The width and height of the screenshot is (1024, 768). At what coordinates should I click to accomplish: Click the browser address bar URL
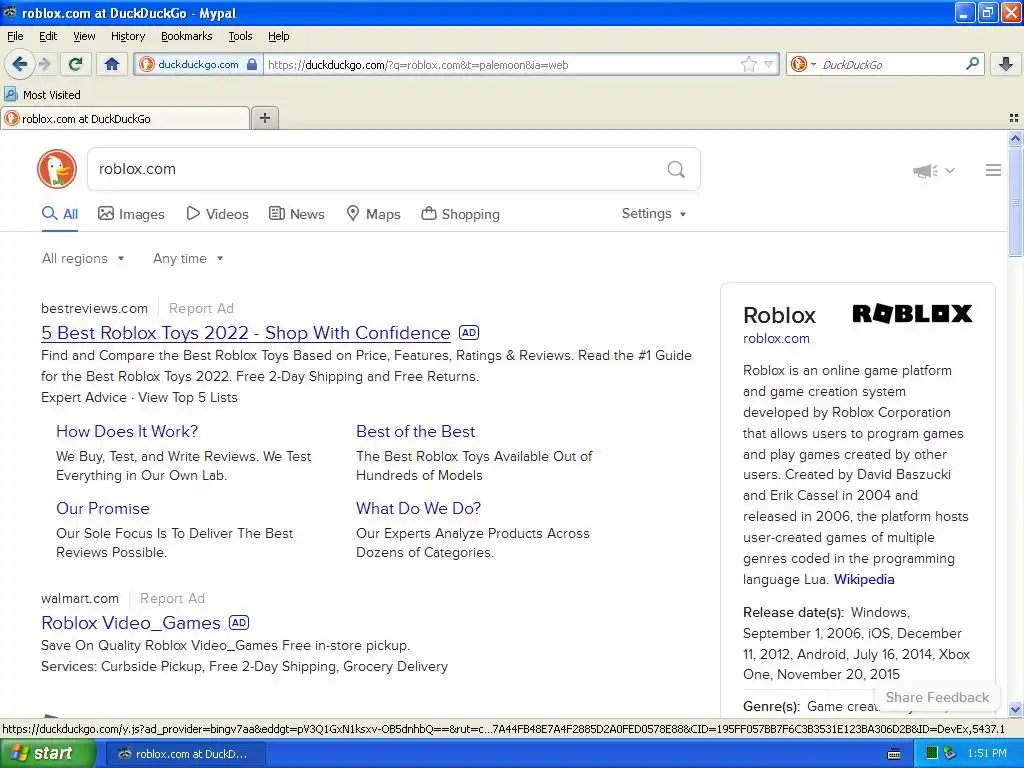500,65
